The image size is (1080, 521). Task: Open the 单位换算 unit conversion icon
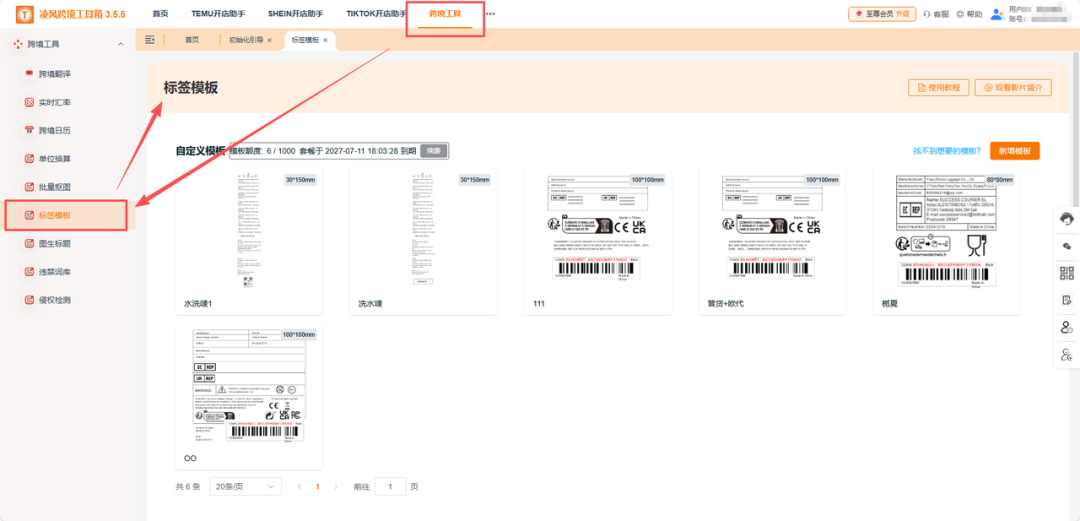pyautogui.click(x=29, y=159)
